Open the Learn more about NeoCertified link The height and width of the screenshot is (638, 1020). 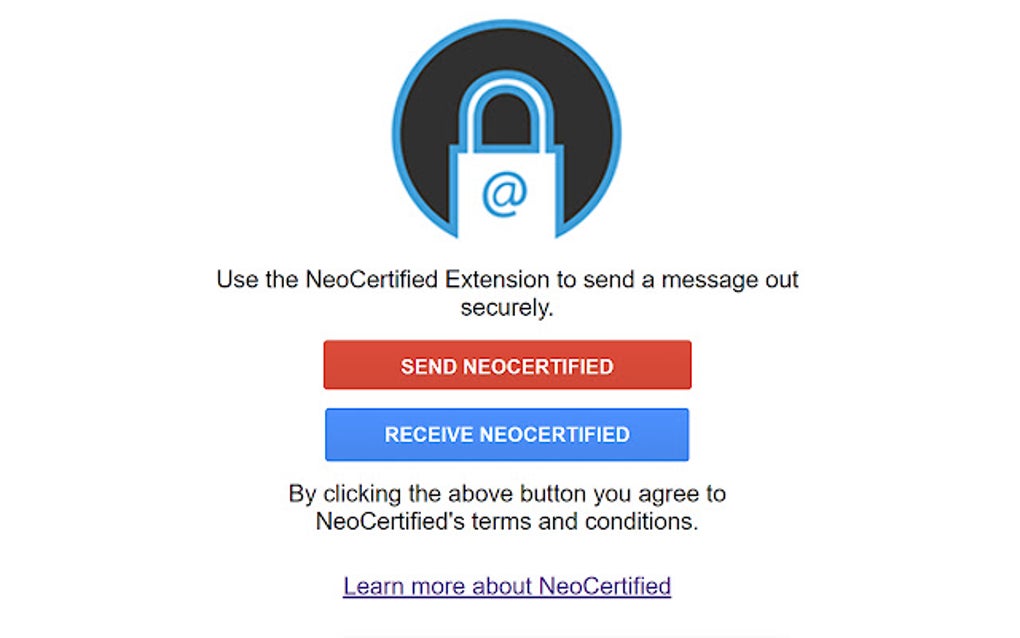point(506,585)
